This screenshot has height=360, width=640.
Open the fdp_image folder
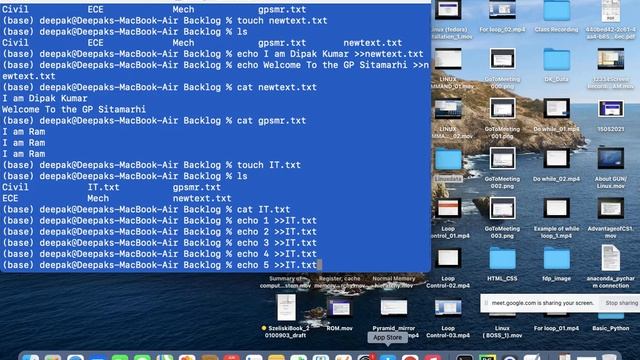pyautogui.click(x=556, y=258)
